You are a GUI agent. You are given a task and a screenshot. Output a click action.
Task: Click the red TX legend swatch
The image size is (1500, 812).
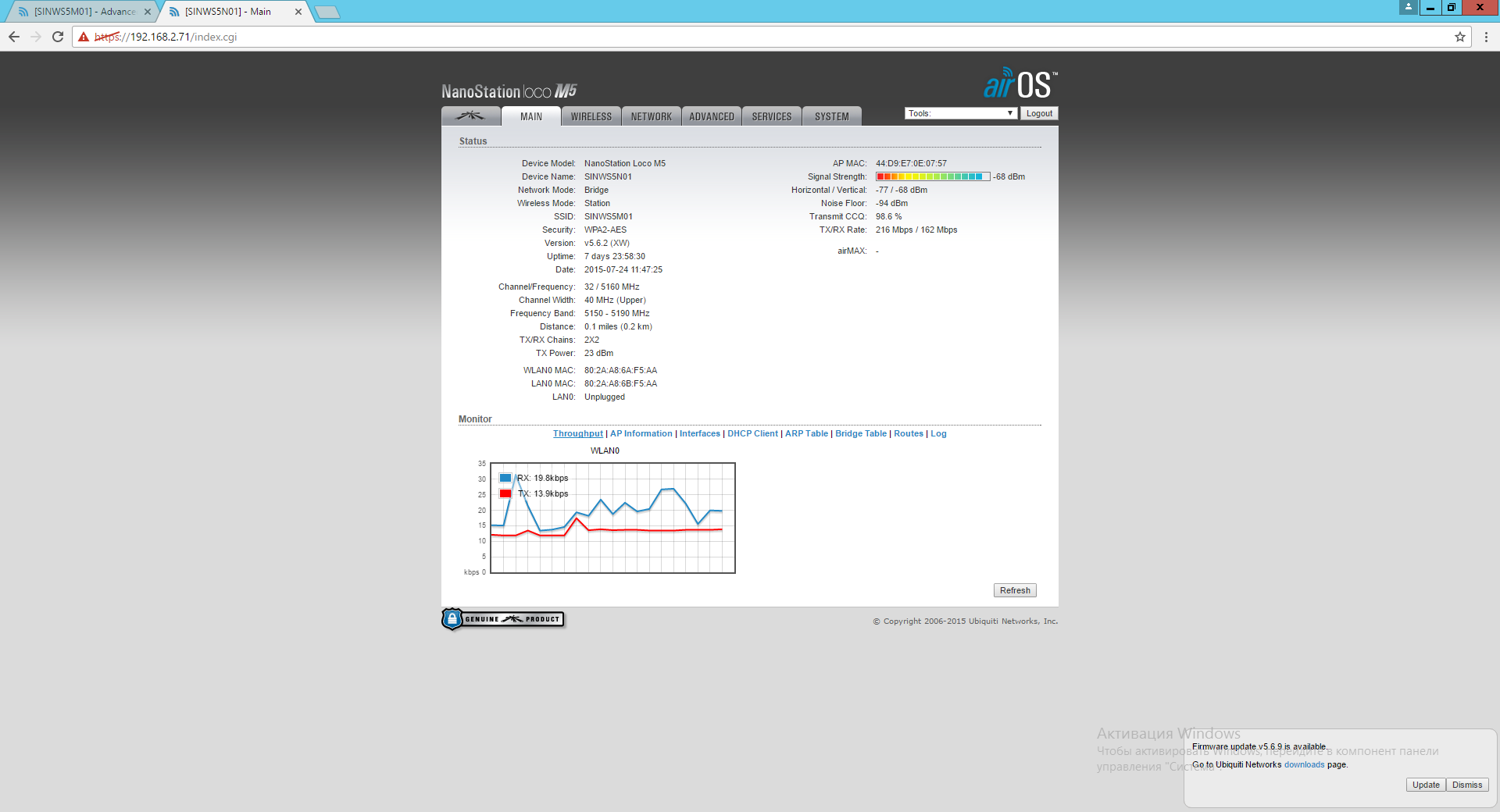coord(505,493)
